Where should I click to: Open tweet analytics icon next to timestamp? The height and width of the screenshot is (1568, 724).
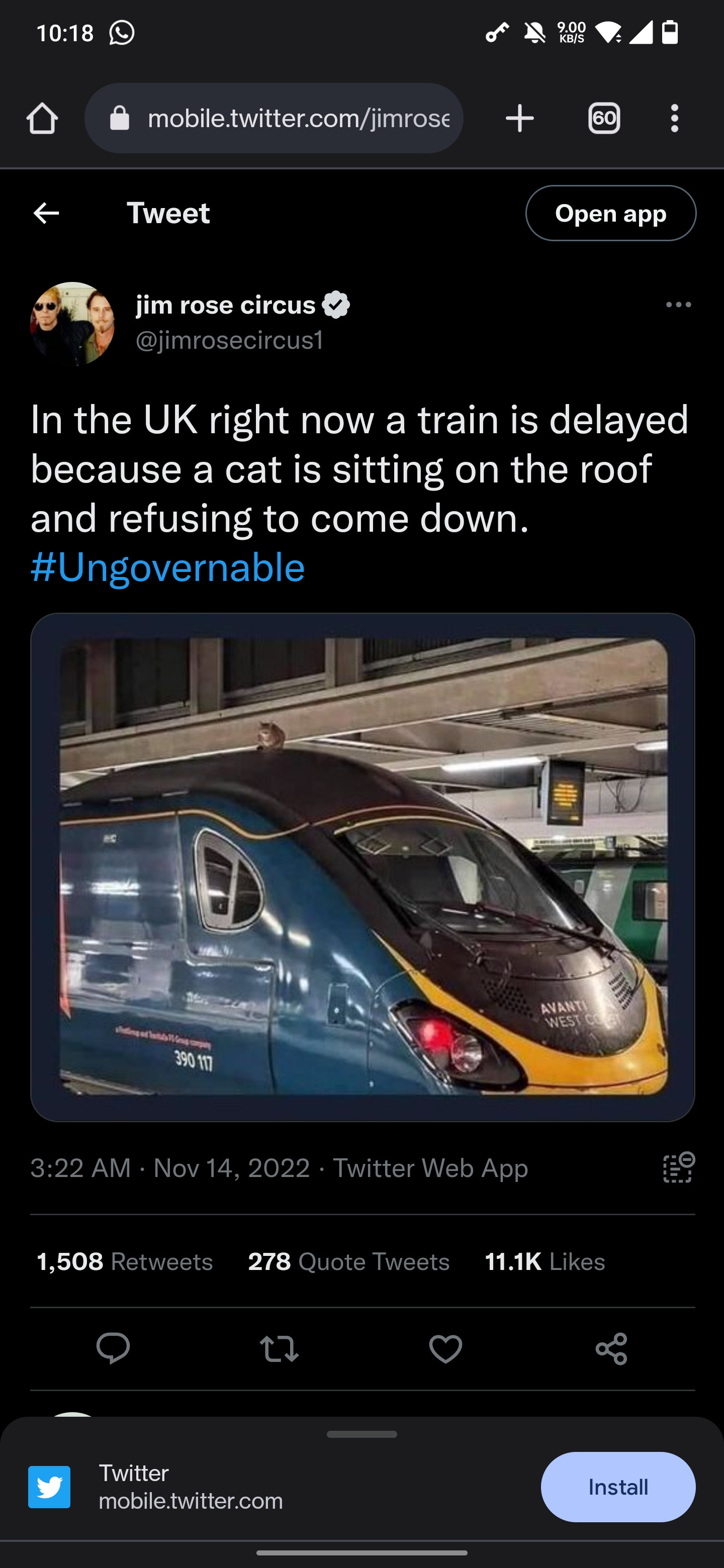point(678,1167)
